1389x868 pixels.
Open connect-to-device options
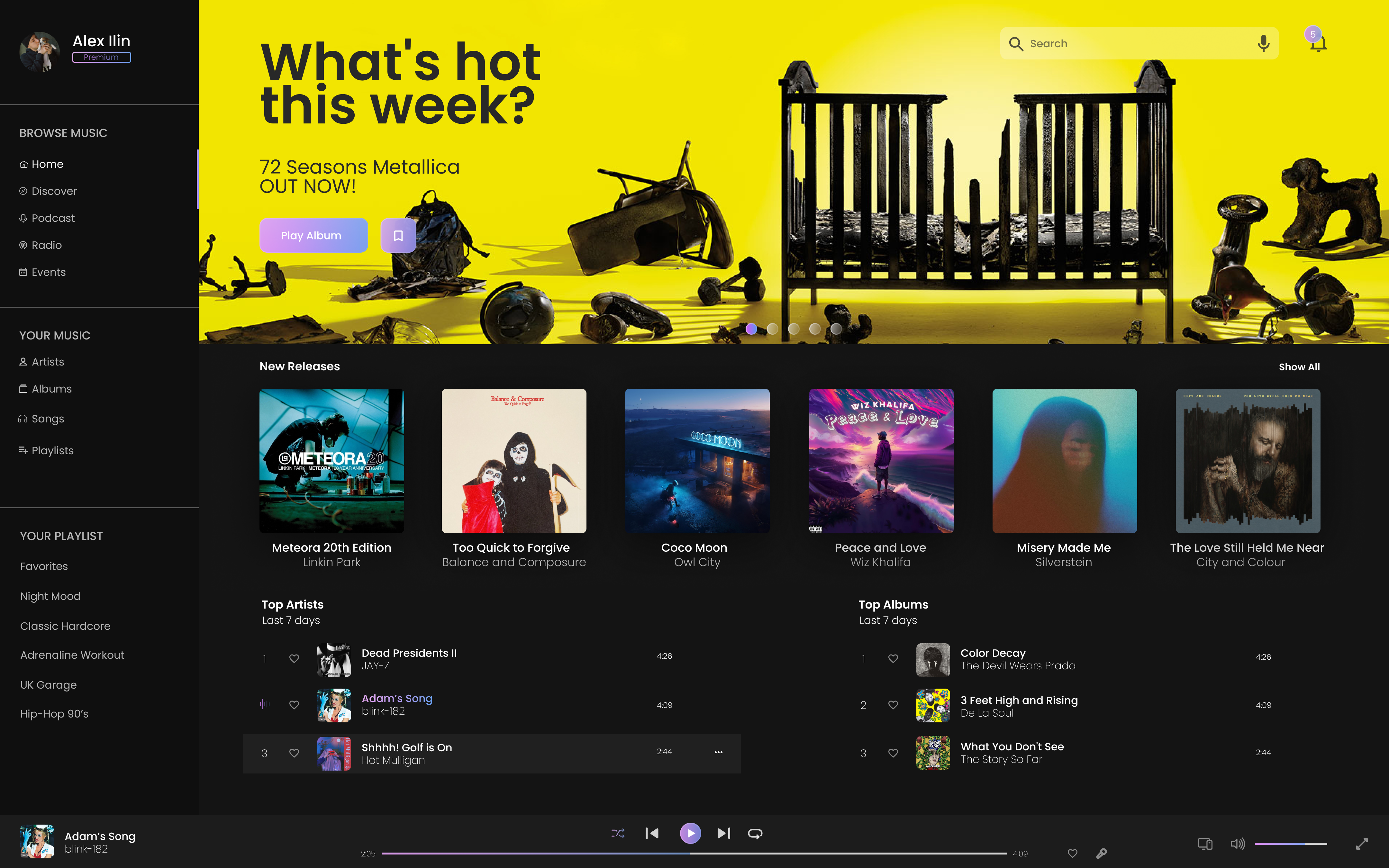pos(1205,844)
